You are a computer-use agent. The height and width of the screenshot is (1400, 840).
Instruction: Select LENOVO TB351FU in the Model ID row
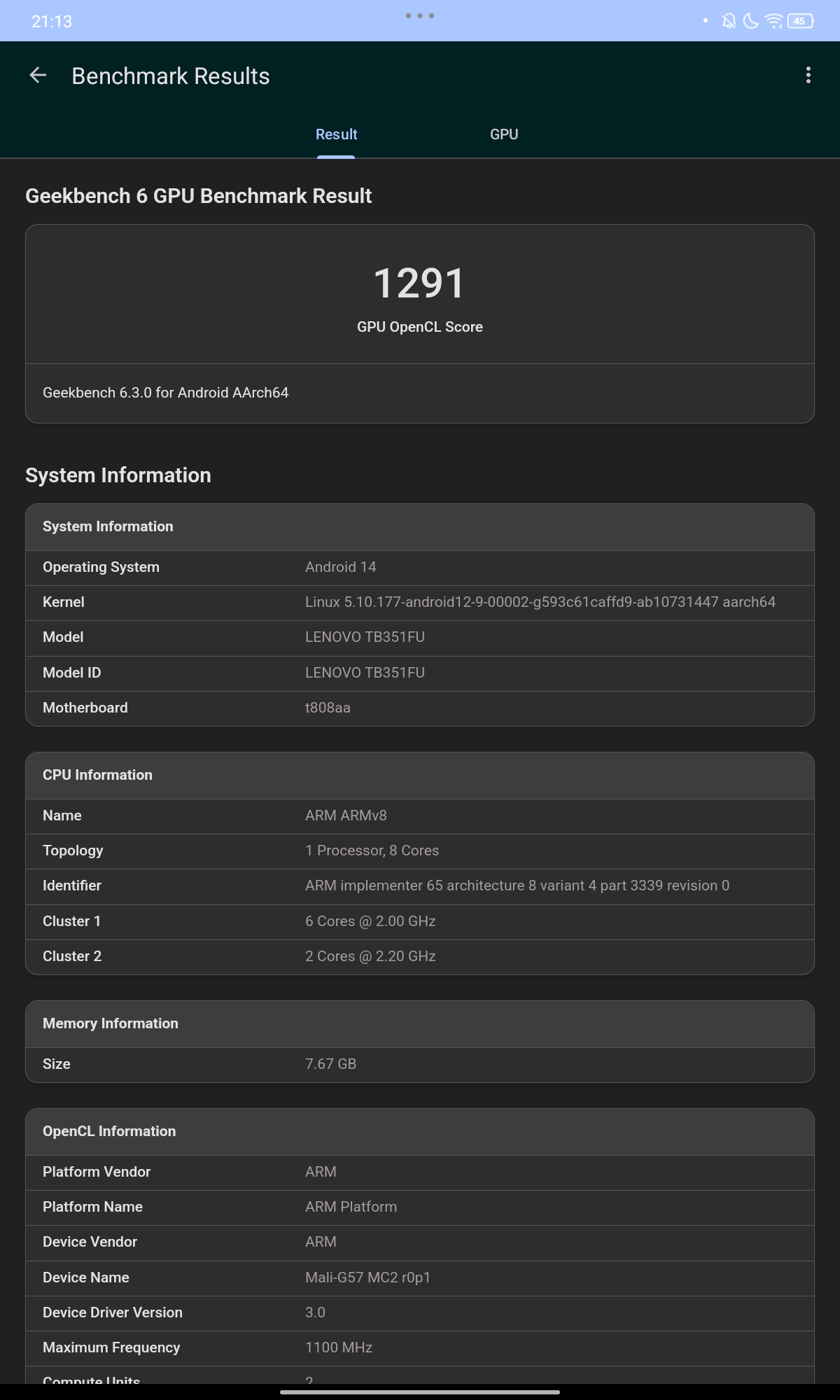coord(365,673)
